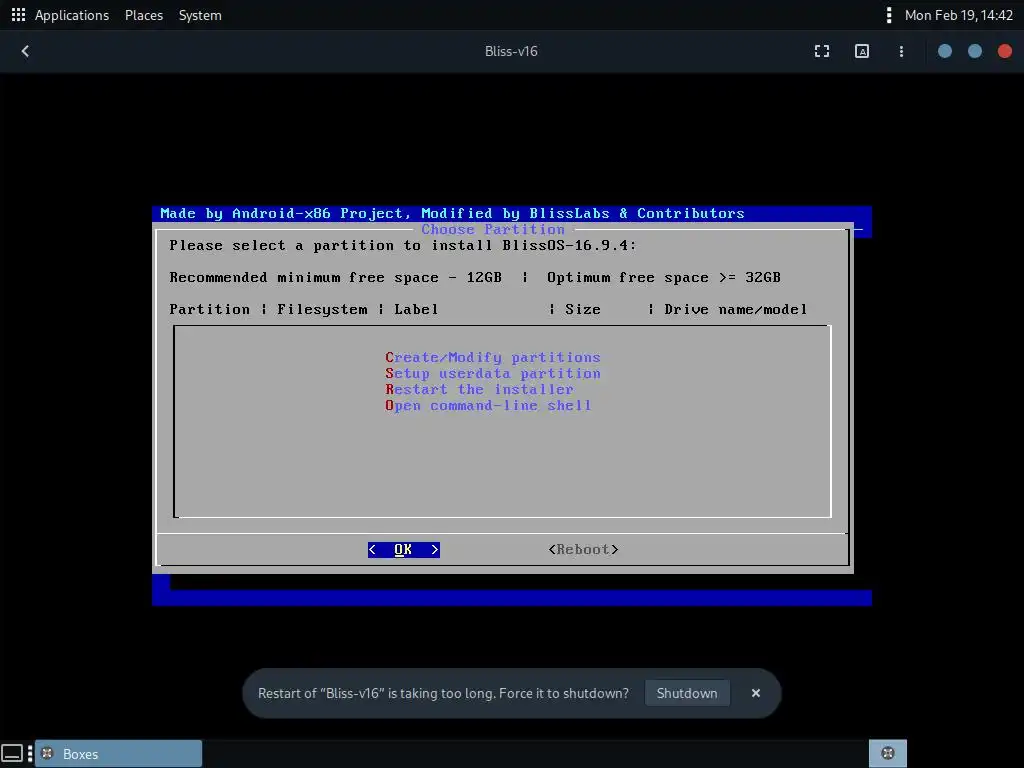The image size is (1024, 768).
Task: Open the System menu
Action: (200, 15)
